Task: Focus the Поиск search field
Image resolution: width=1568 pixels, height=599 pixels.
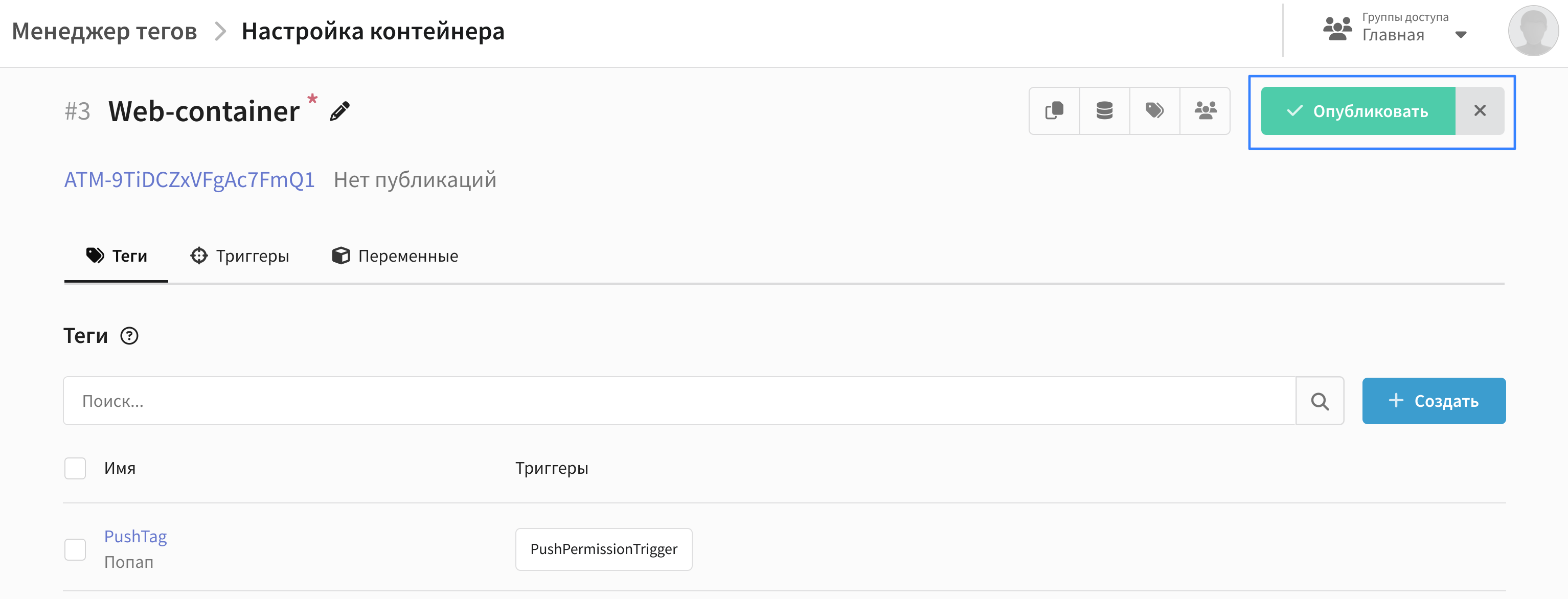Action: tap(679, 401)
